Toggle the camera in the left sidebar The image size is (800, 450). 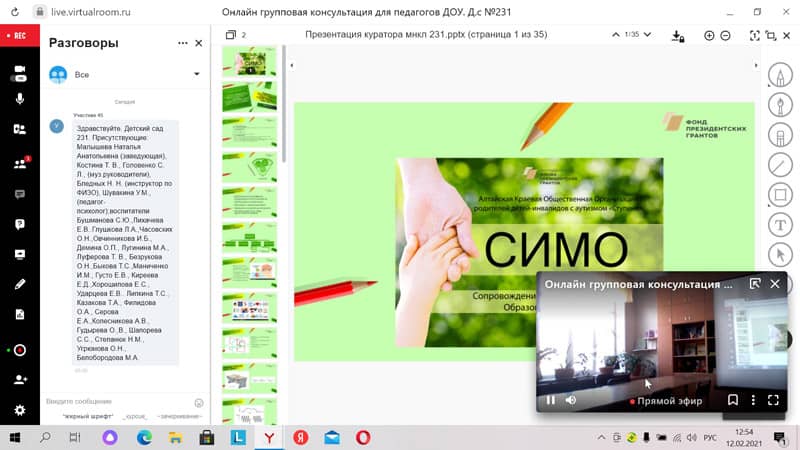coord(19,73)
